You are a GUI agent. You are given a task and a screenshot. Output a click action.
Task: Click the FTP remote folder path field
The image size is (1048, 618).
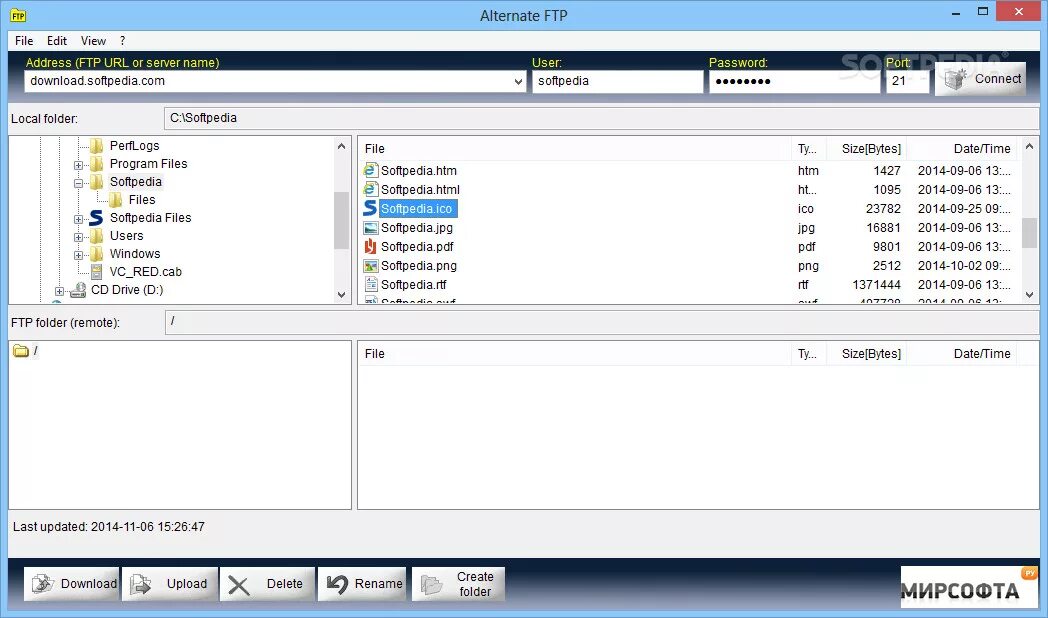pos(602,322)
